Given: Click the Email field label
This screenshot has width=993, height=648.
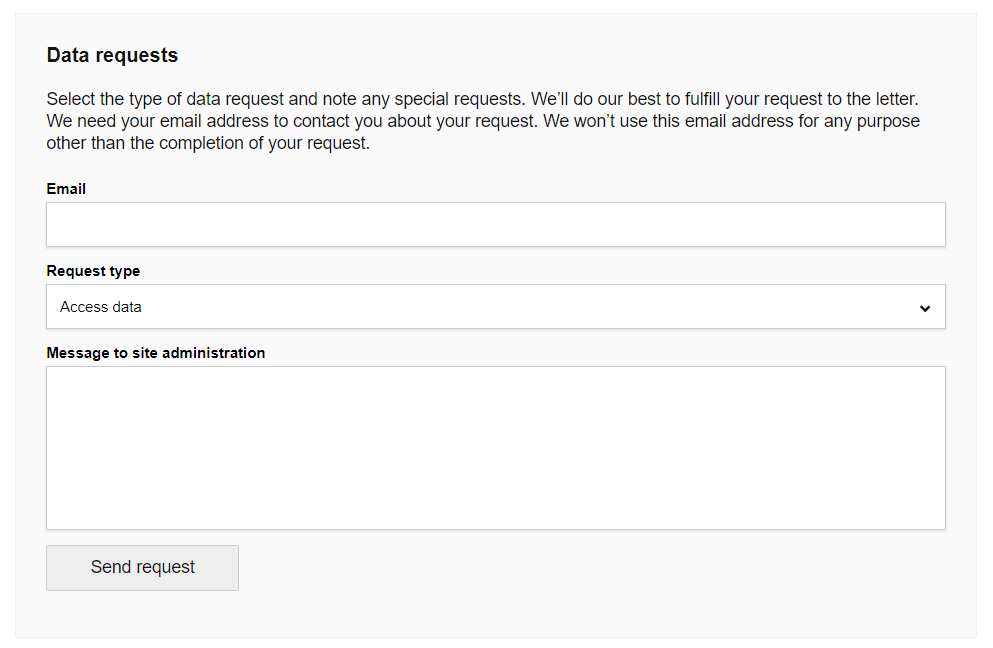Looking at the screenshot, I should coord(66,189).
